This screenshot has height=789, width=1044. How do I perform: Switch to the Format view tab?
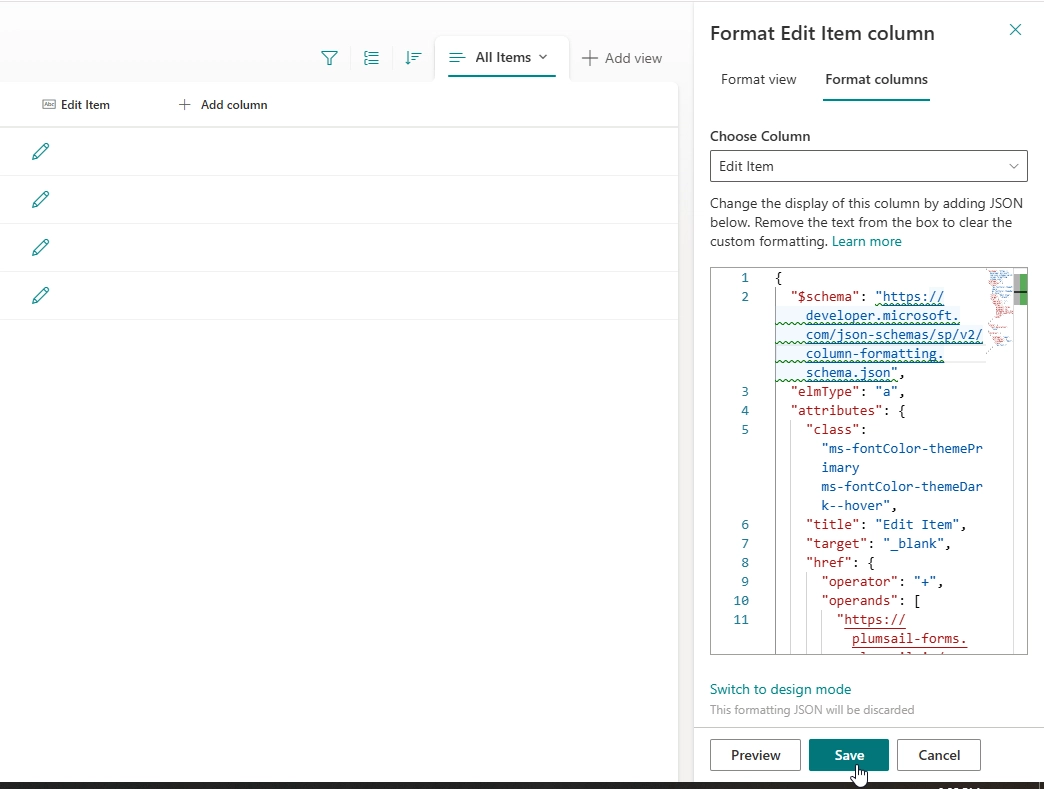coord(758,79)
